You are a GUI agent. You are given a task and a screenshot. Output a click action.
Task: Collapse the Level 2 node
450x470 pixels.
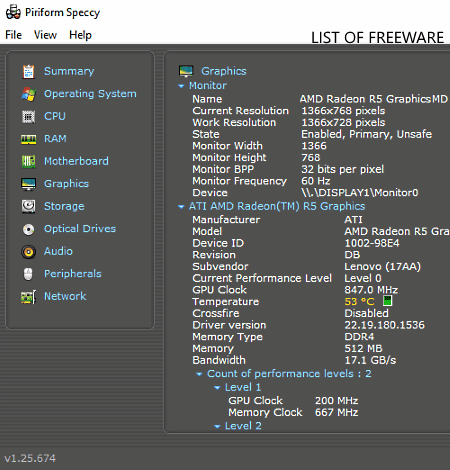pyautogui.click(x=217, y=426)
